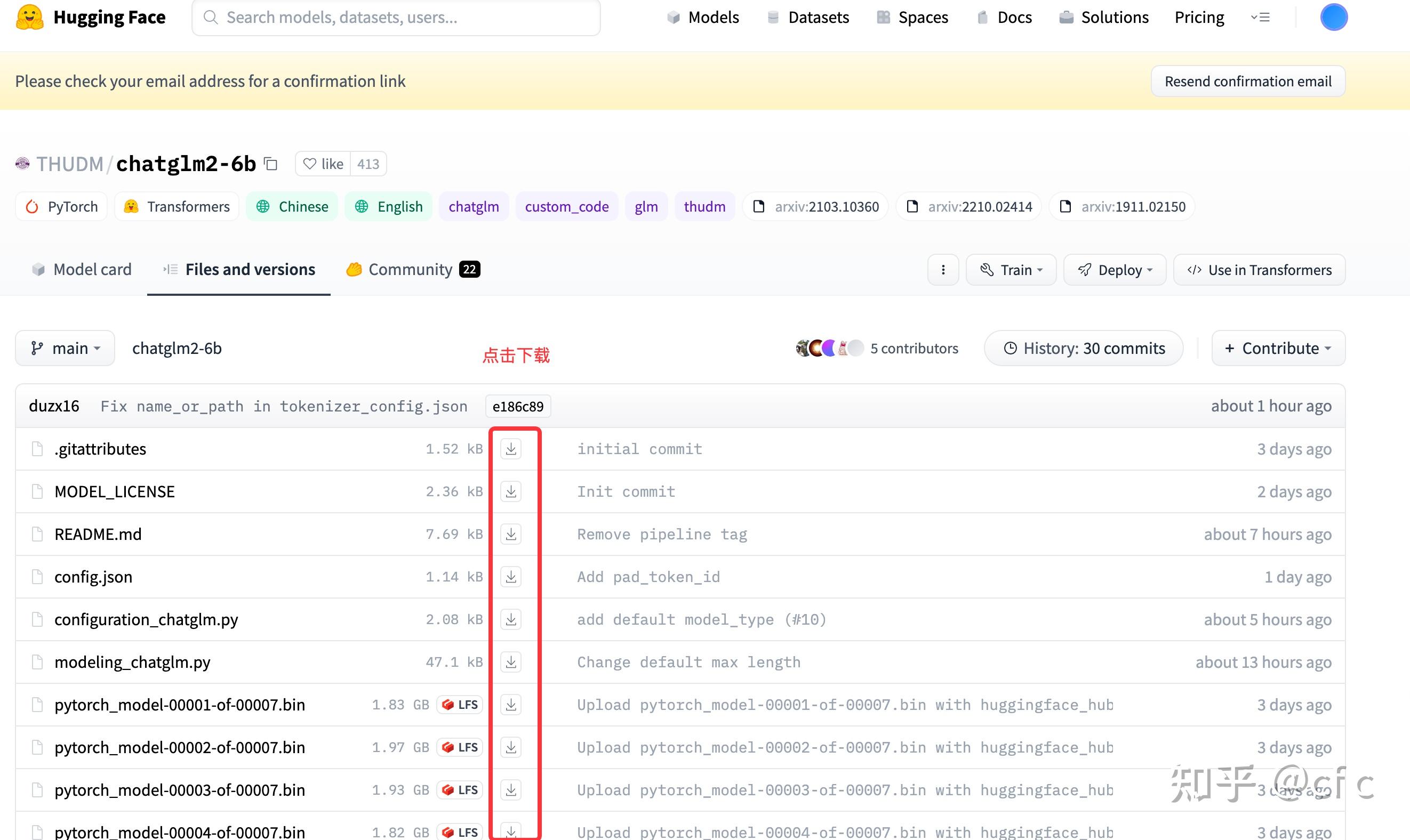1410x840 pixels.
Task: Click the THUDM organization avatar icon
Action: click(x=22, y=164)
